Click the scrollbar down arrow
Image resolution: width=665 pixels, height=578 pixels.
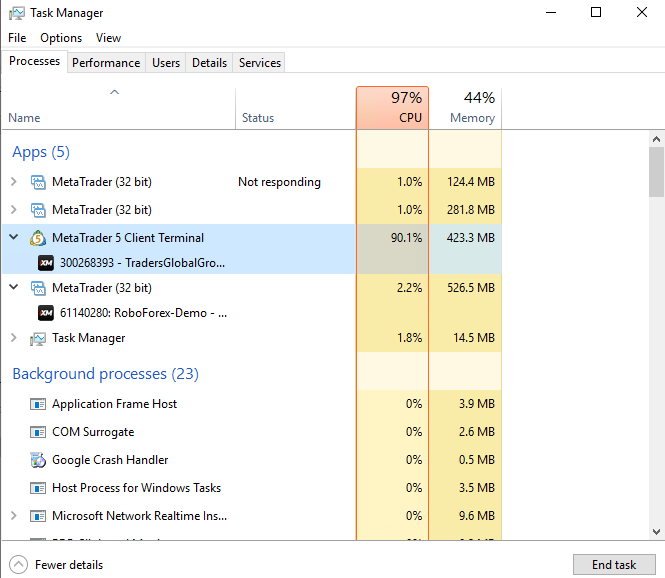tap(656, 532)
